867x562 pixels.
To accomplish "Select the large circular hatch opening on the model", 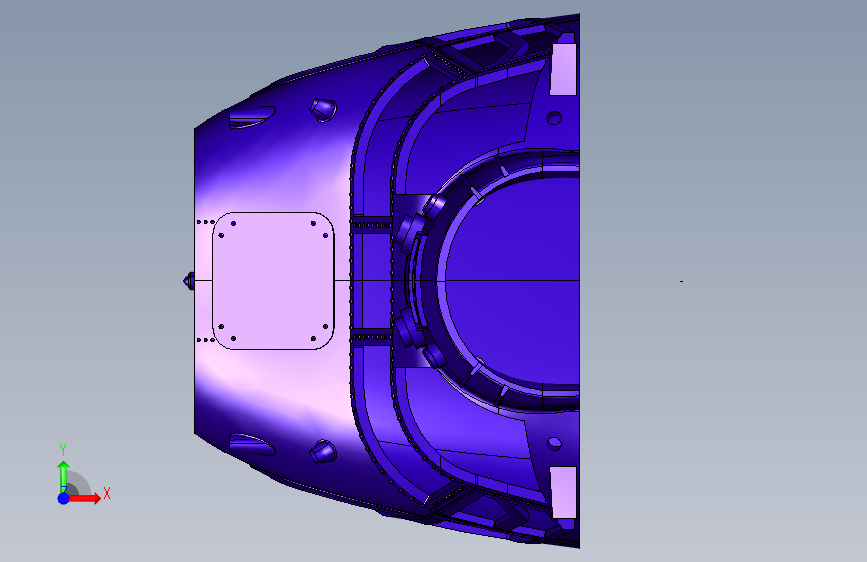I will [512, 281].
